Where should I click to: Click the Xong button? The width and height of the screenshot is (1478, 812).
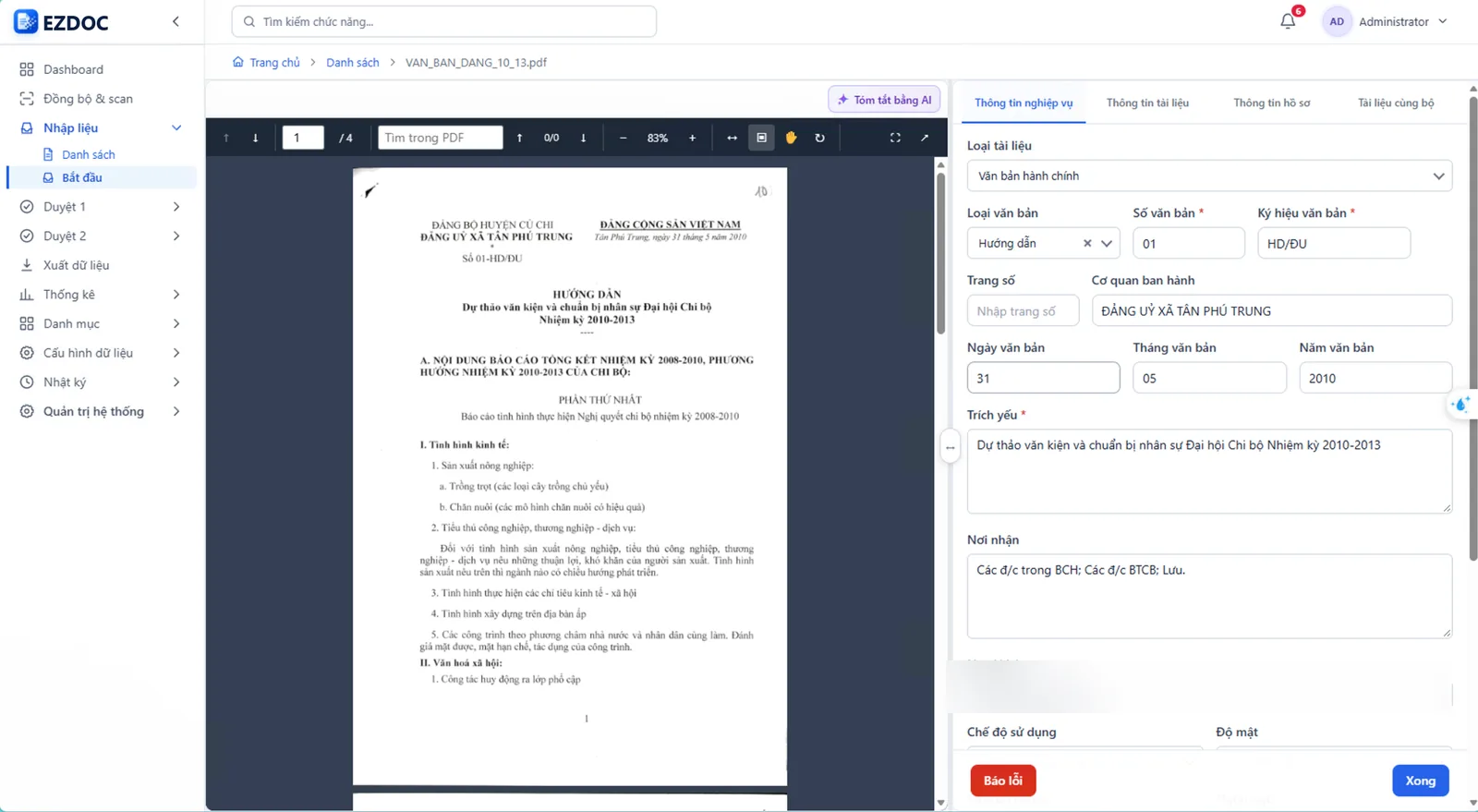pyautogui.click(x=1420, y=781)
